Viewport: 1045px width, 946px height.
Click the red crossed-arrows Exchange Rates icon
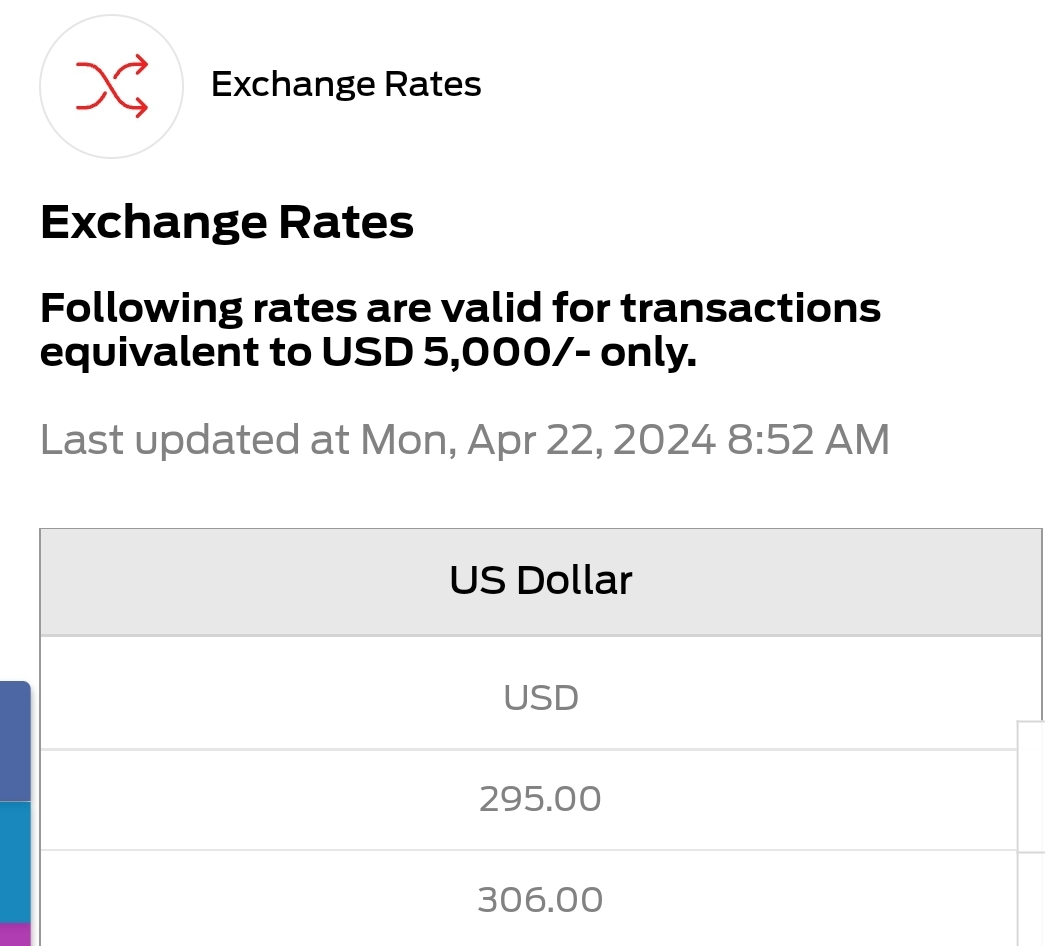111,87
